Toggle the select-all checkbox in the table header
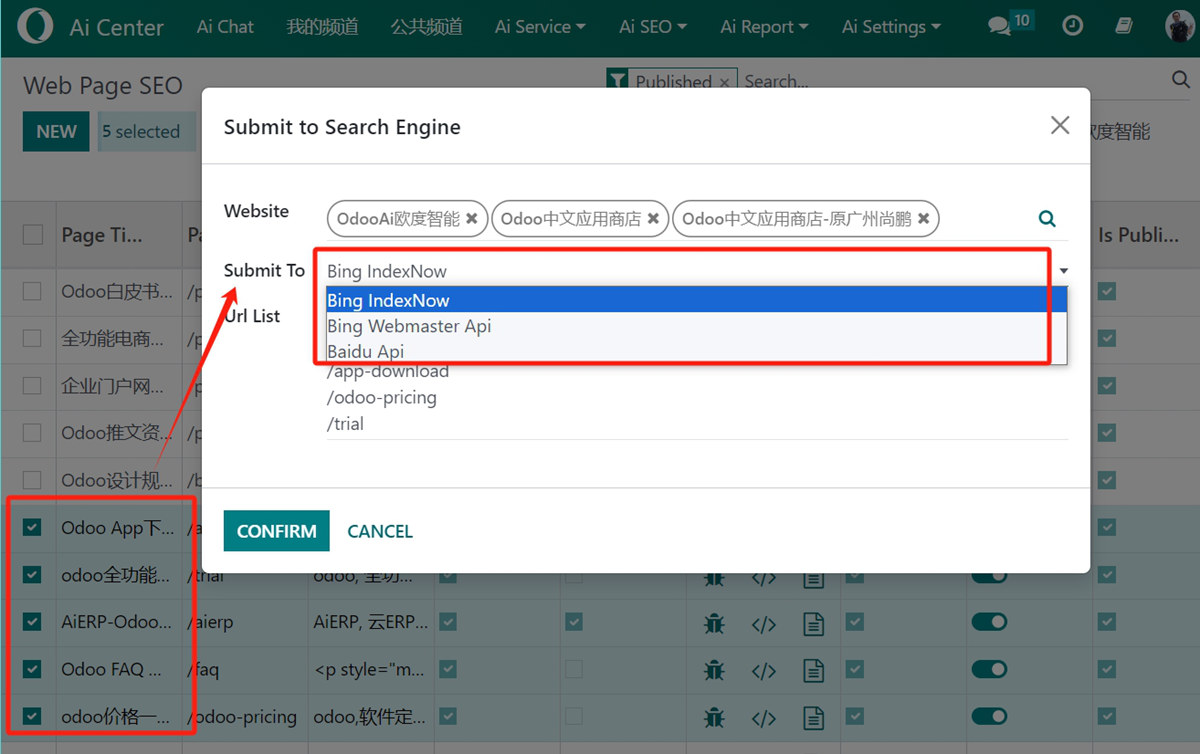 tap(33, 235)
